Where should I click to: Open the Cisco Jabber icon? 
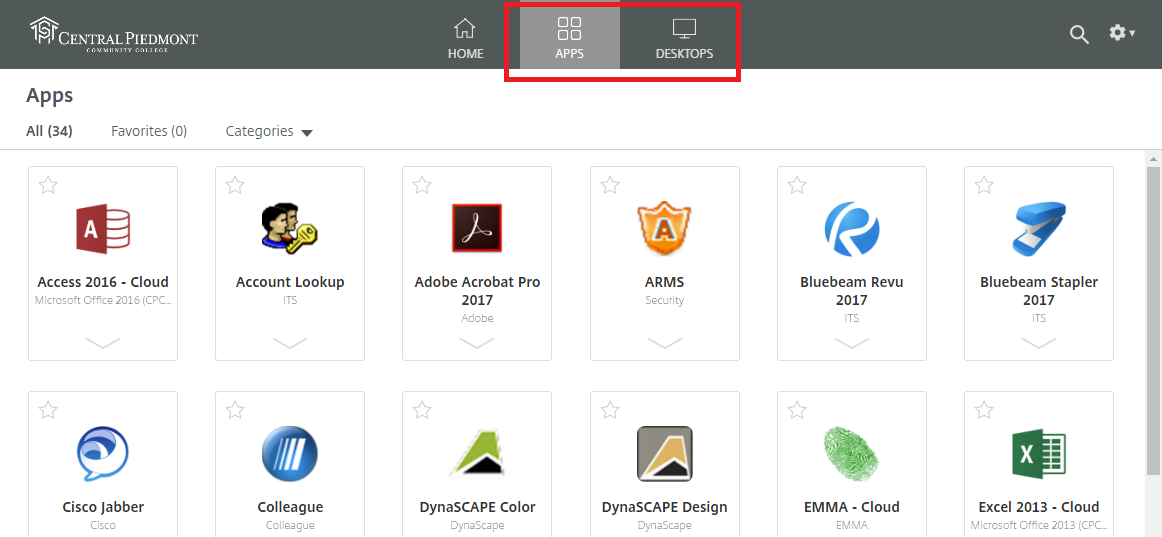click(103, 454)
